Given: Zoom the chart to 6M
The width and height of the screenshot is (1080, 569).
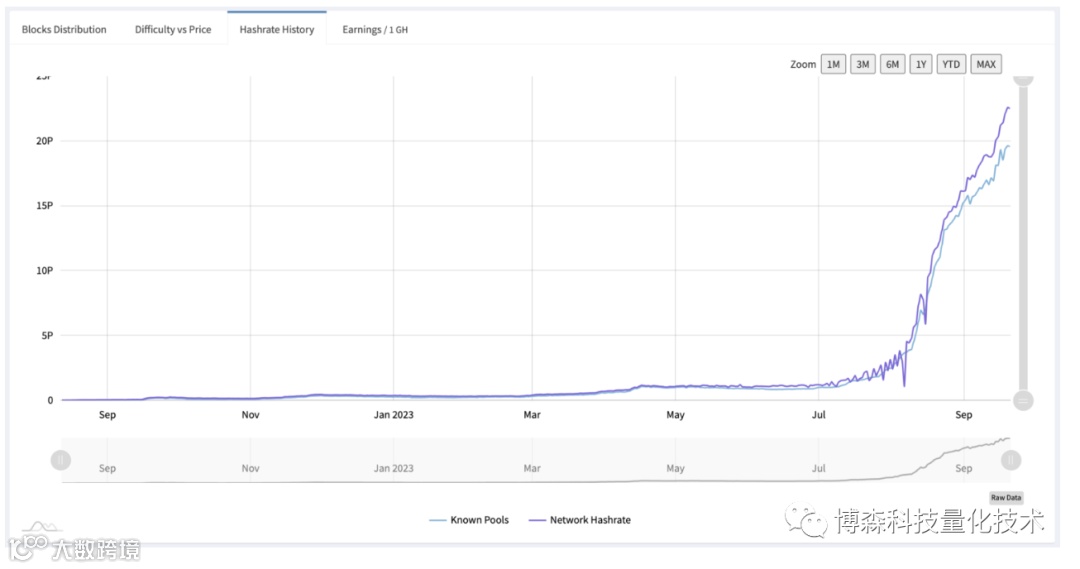Looking at the screenshot, I should 892,65.
